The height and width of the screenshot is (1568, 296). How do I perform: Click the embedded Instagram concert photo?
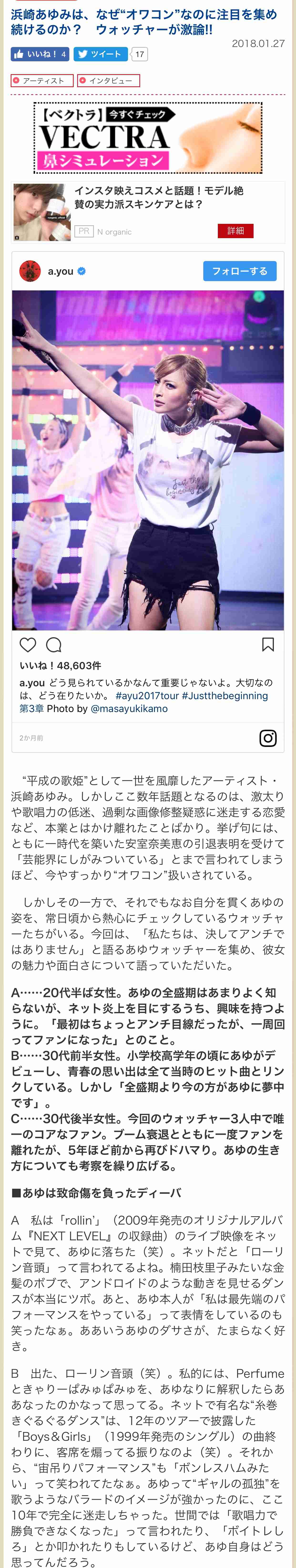pos(148,460)
